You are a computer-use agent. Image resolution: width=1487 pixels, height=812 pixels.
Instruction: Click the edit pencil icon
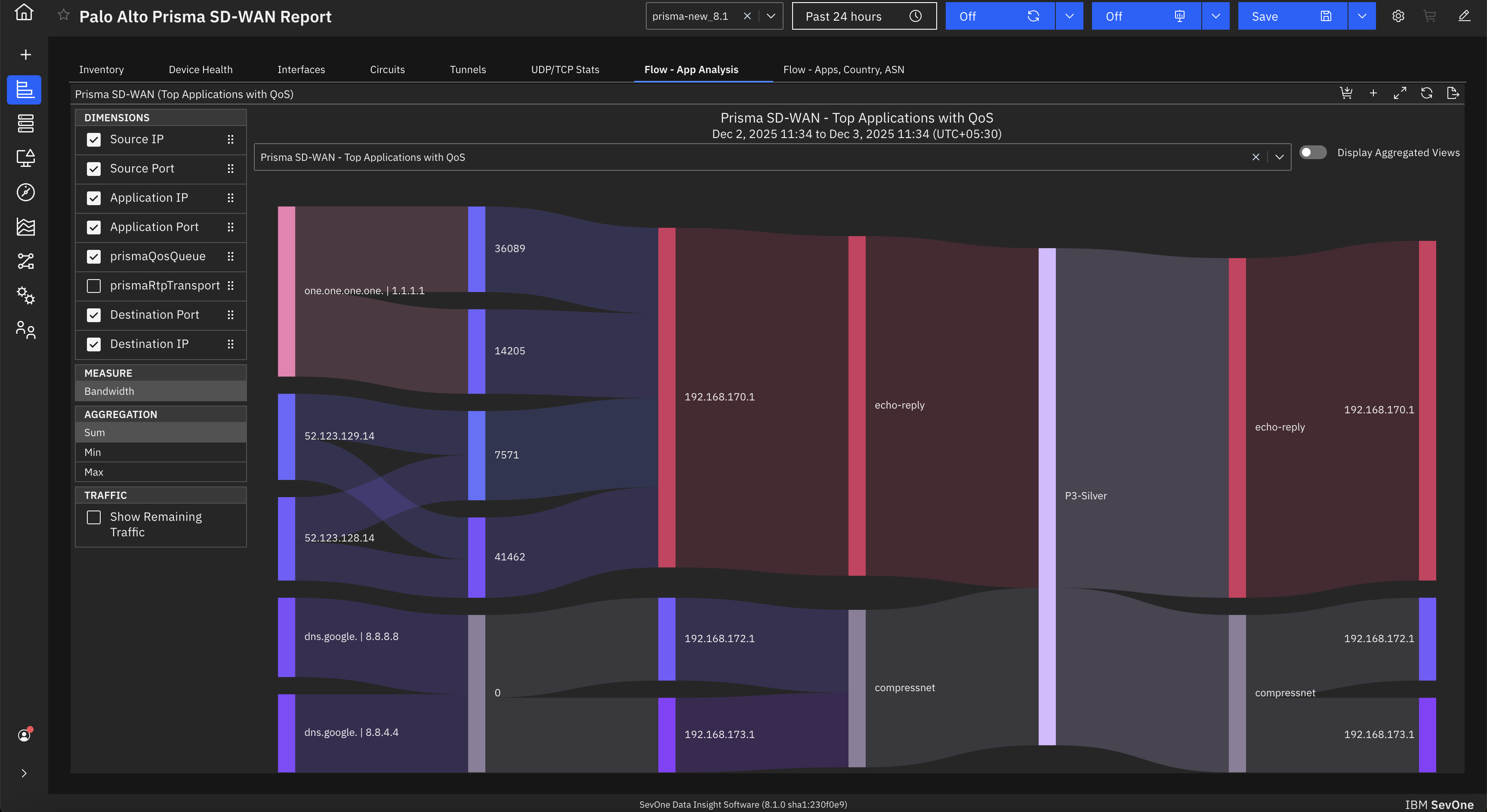(1464, 16)
